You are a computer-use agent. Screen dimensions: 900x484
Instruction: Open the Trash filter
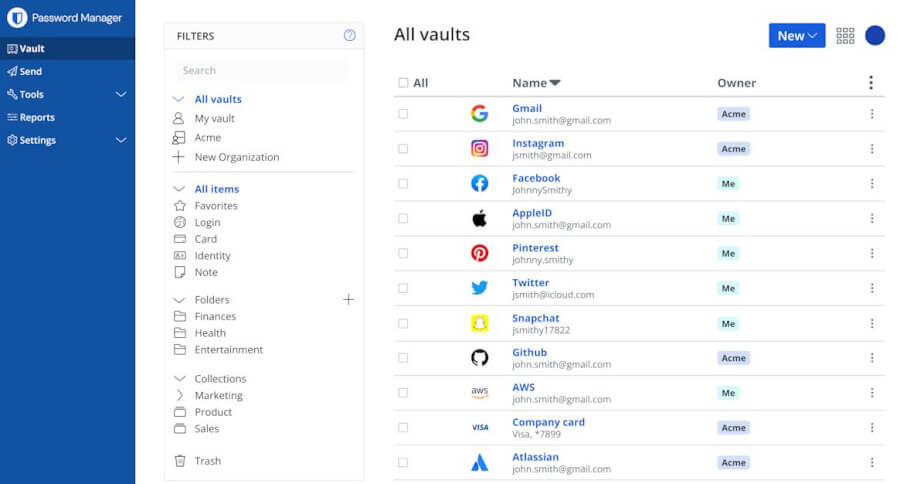pos(207,461)
